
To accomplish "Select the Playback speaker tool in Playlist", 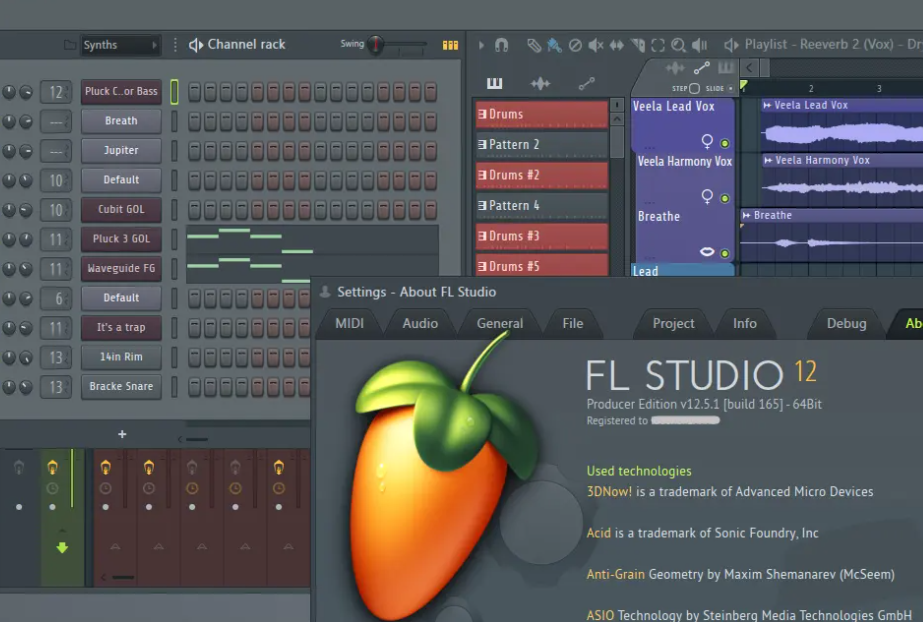I will point(699,45).
